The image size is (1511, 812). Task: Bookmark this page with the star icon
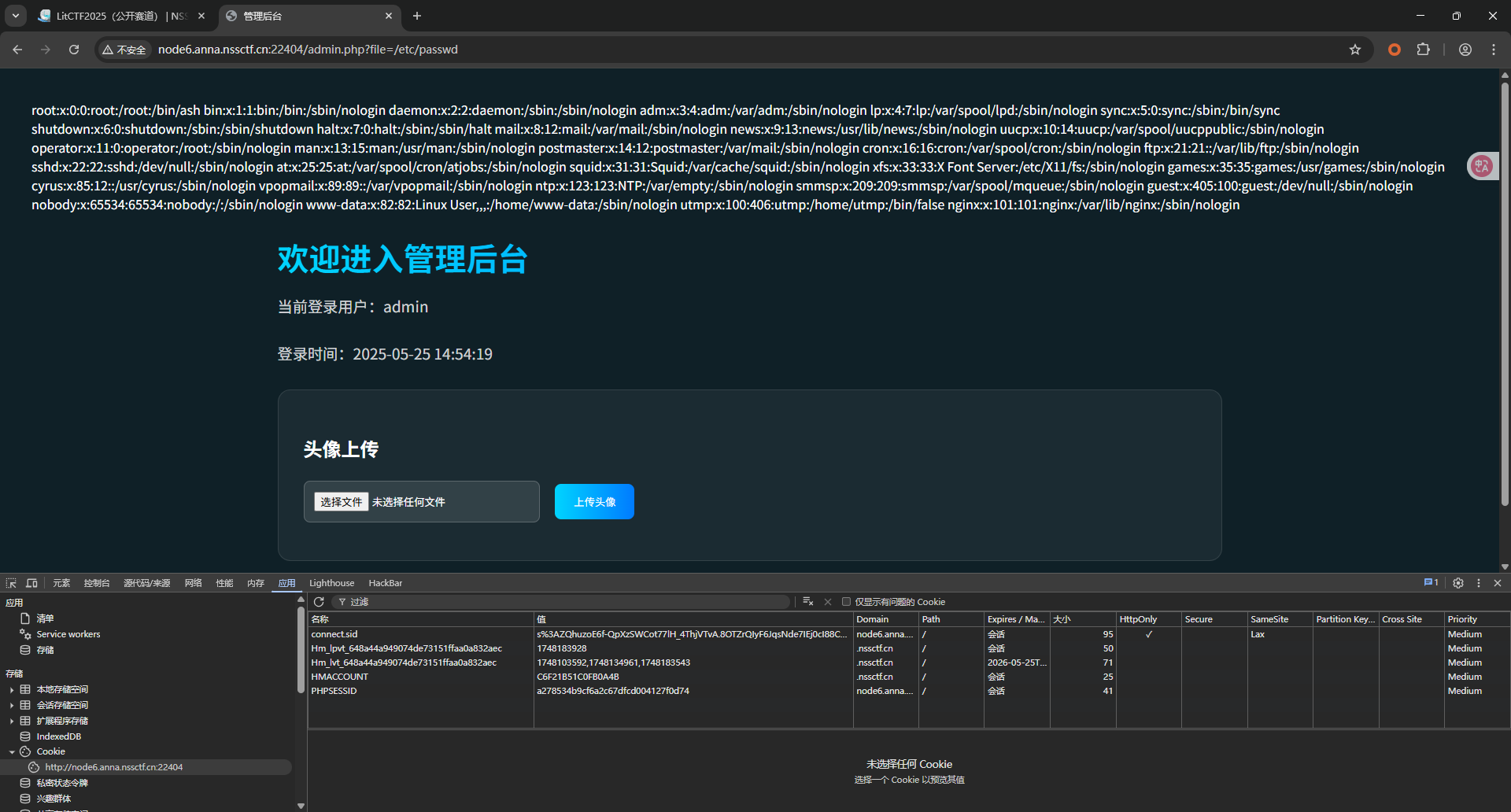(1354, 50)
